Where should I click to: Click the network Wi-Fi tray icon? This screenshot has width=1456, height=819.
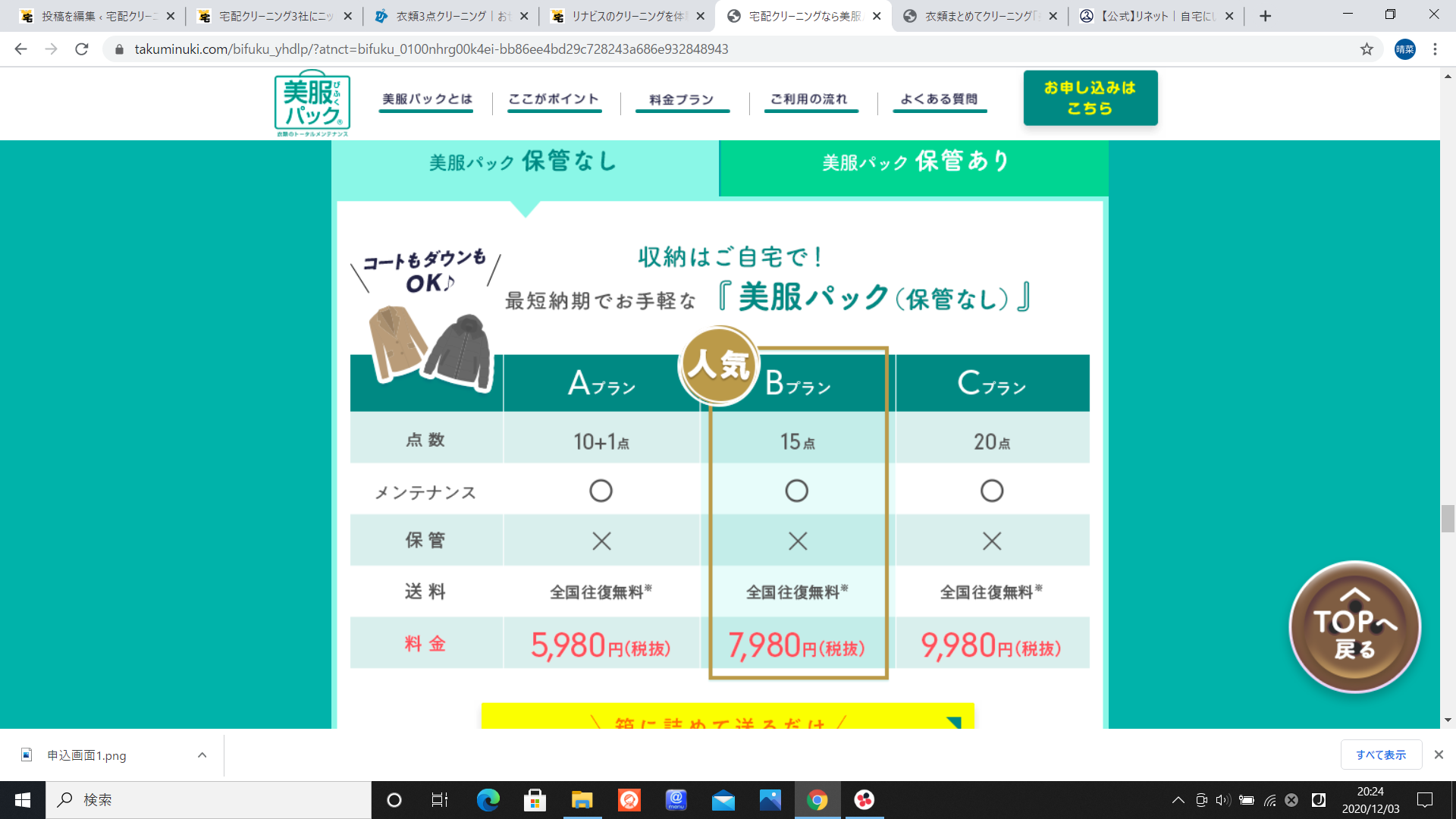(1269, 800)
